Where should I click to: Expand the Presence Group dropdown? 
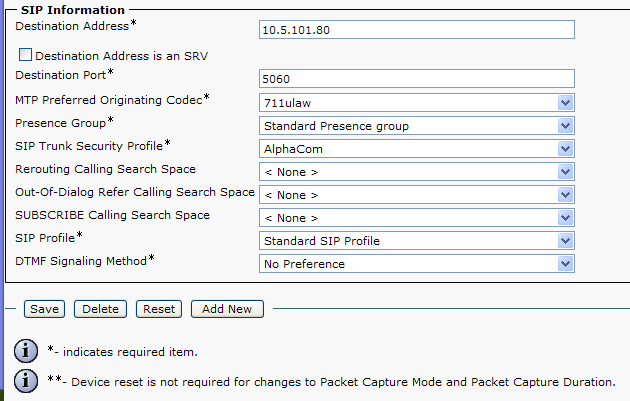pyautogui.click(x=415, y=125)
